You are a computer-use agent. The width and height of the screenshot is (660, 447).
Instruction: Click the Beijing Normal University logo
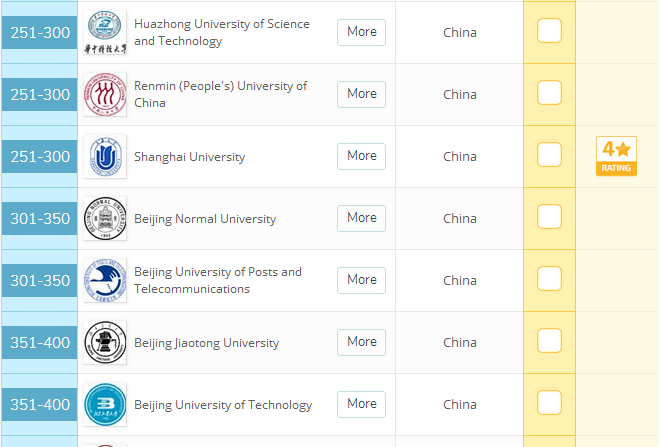[x=105, y=219]
